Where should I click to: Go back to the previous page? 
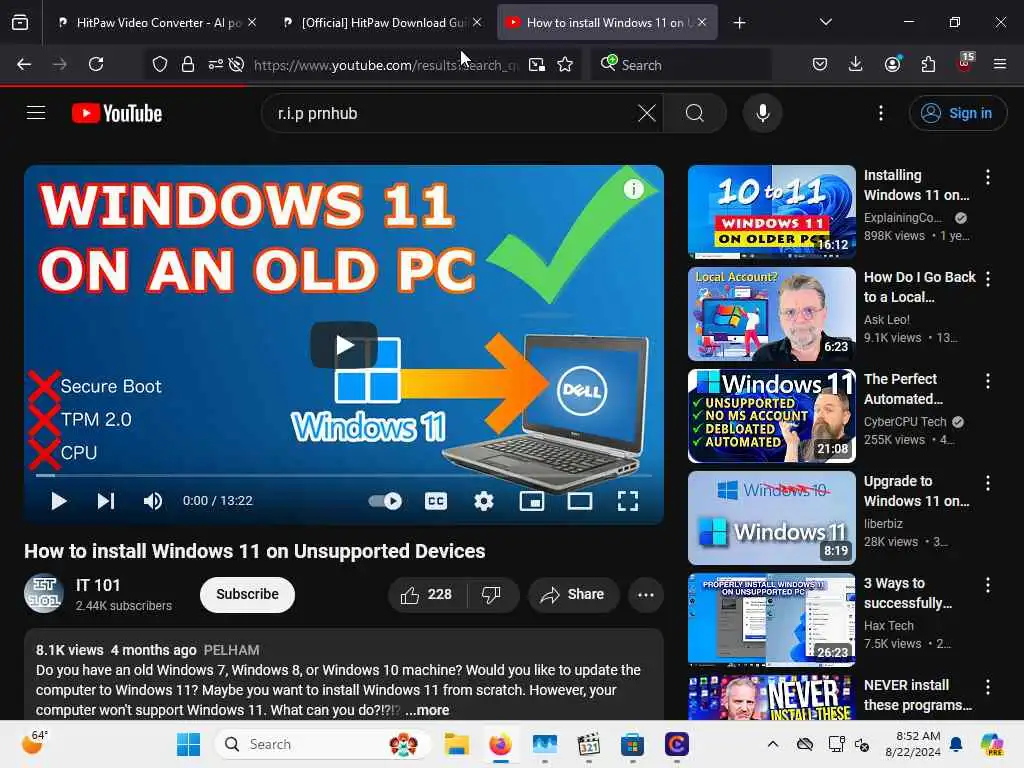(24, 64)
